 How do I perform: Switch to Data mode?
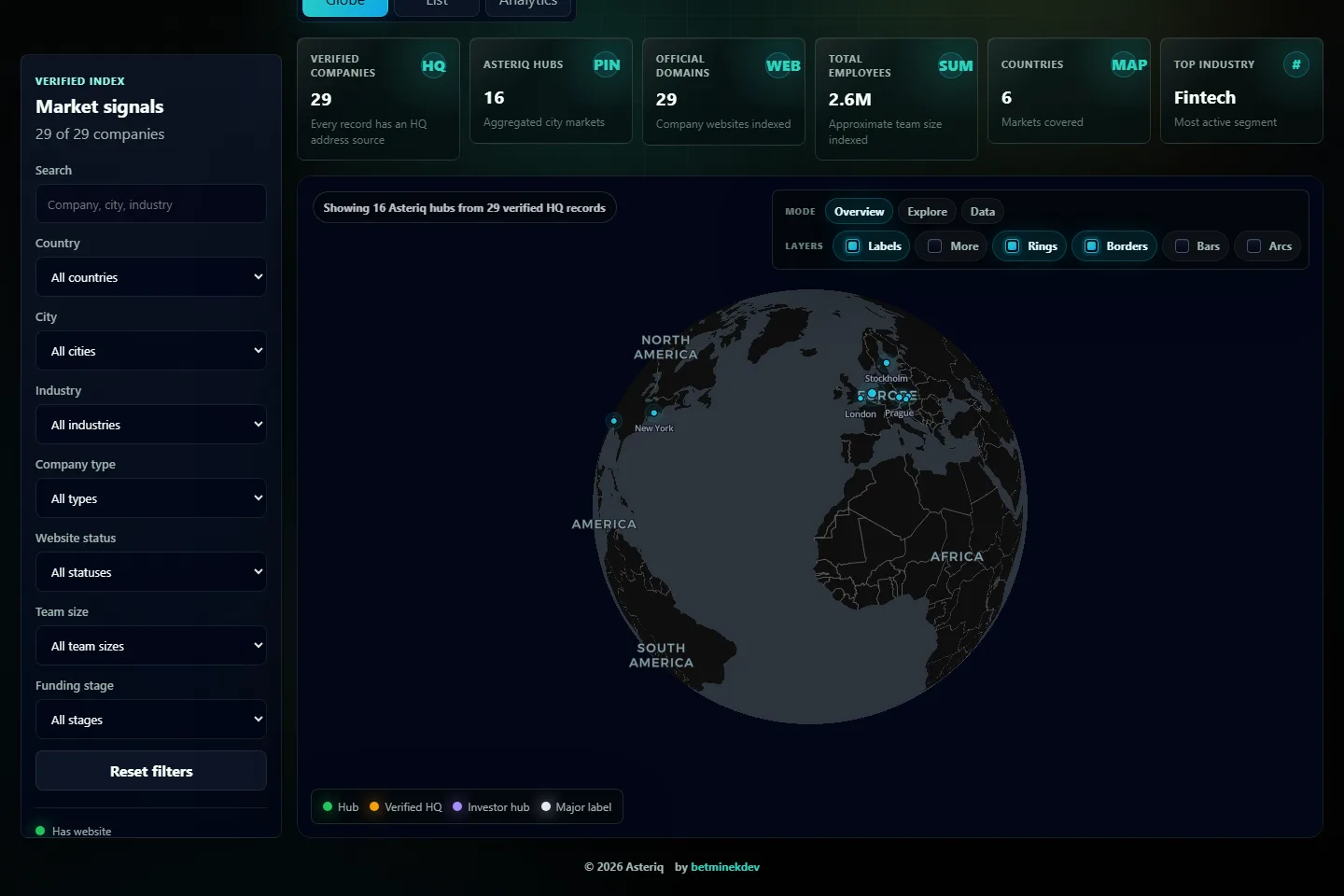982,212
